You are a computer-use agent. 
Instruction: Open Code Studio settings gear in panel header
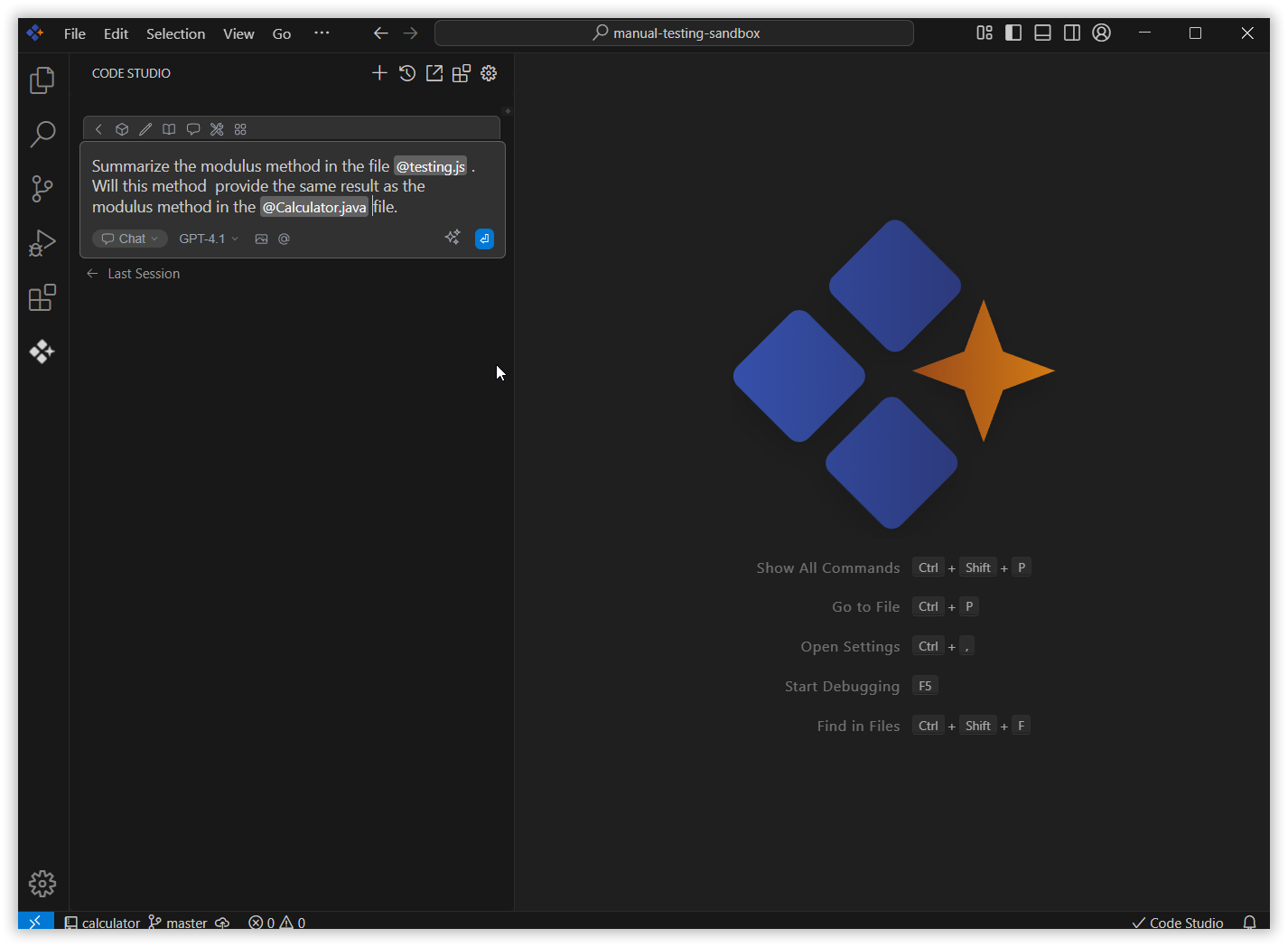[489, 73]
